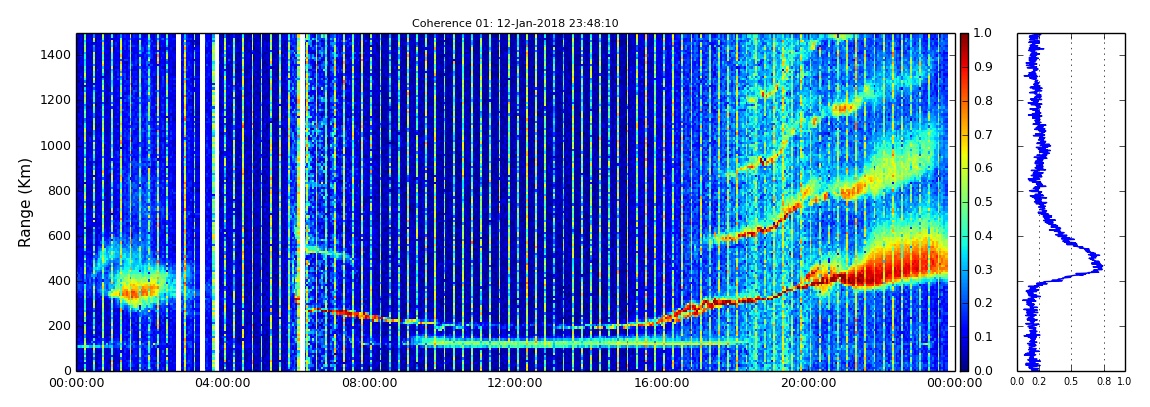Click the 600 range tick label
The image size is (1150, 407).
59,235
